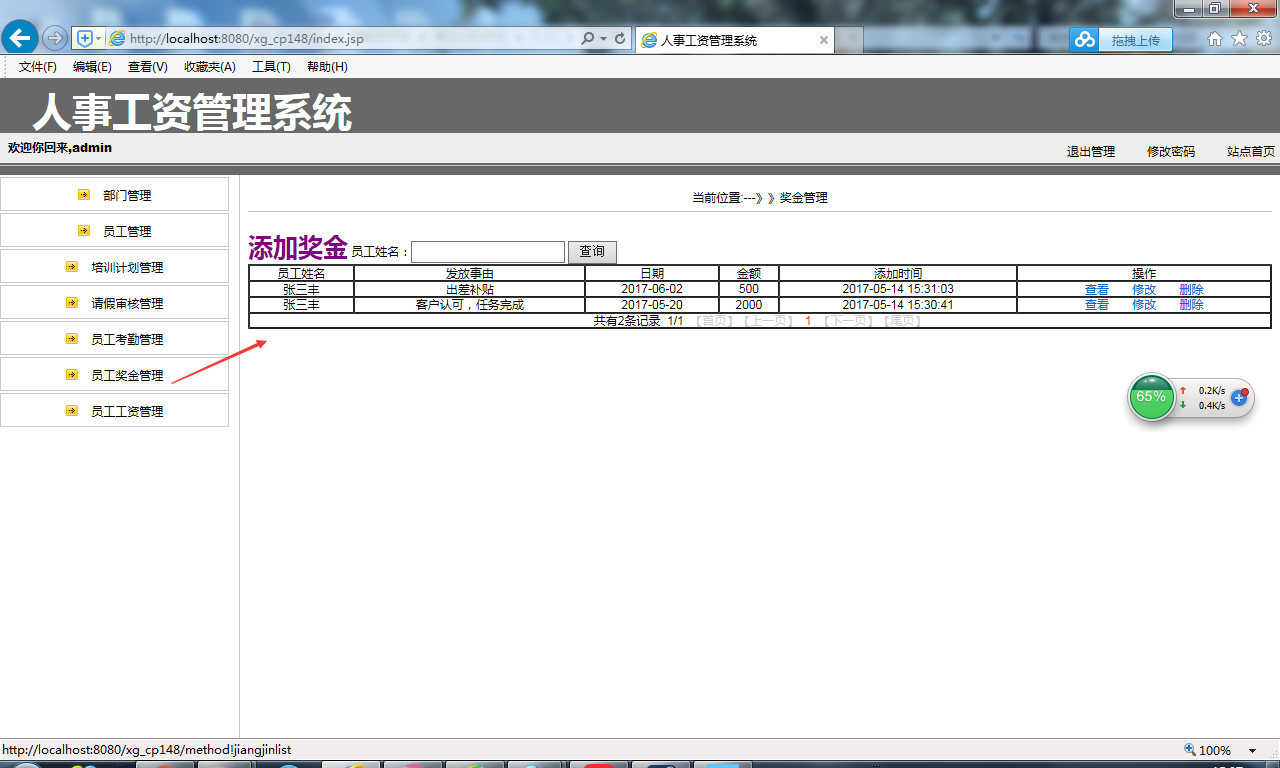Click 查看 for the 出差补贴 row
The height and width of the screenshot is (768, 1280).
coord(1097,290)
